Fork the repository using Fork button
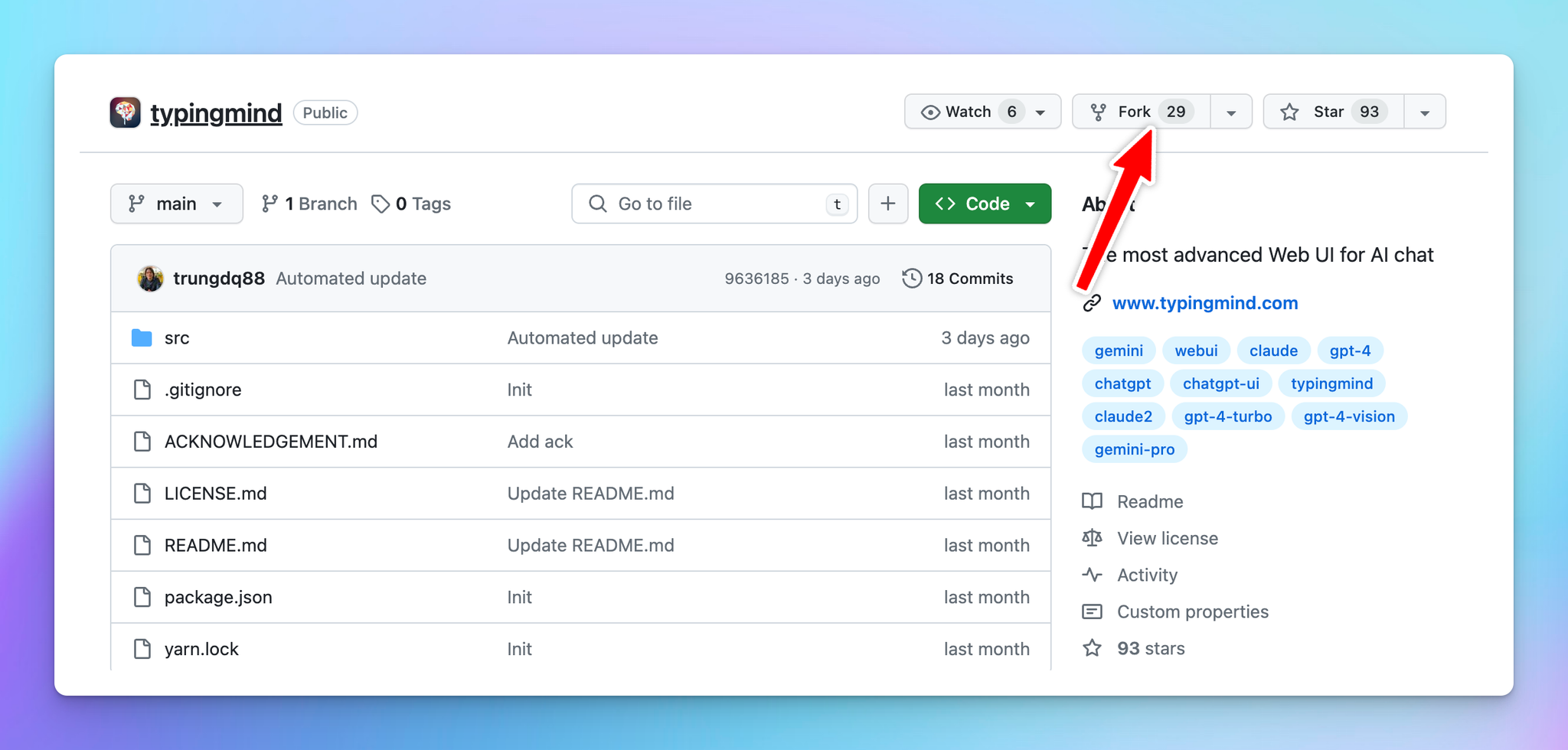Image resolution: width=1568 pixels, height=750 pixels. pyautogui.click(x=1141, y=112)
